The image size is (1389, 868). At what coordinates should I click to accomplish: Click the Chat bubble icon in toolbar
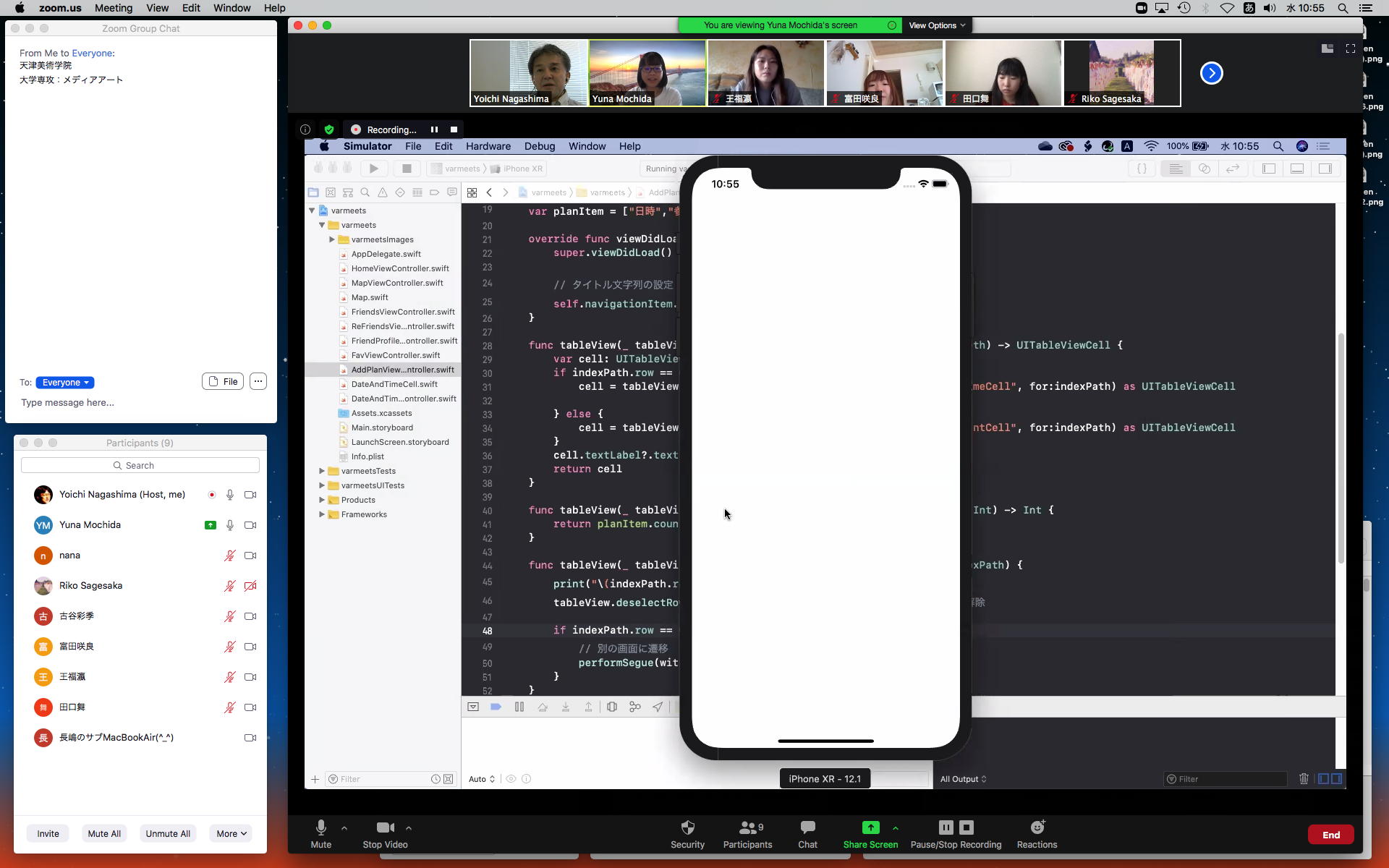tap(807, 827)
